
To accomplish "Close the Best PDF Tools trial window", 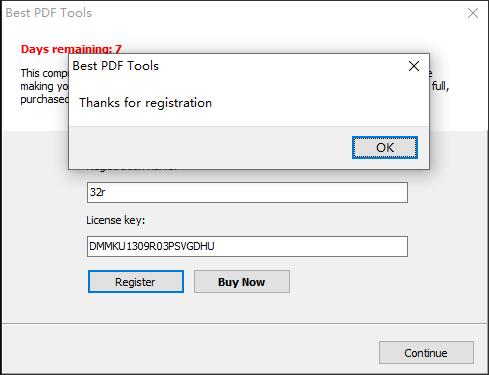I will tap(473, 13).
